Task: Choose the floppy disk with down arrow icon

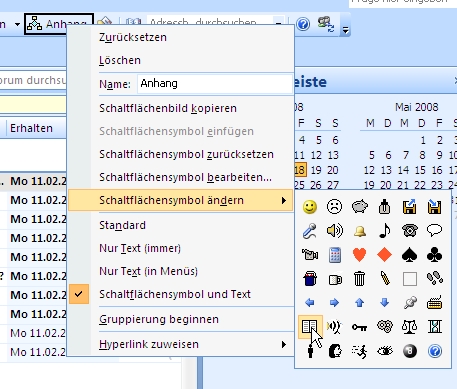Action: (434, 207)
